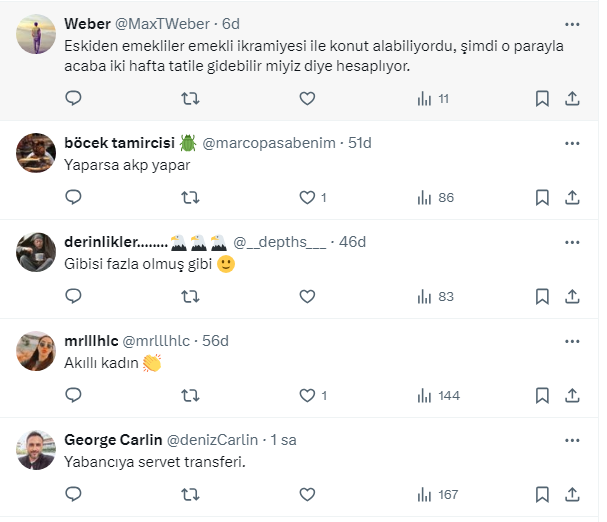Expand options menu on George Carlin tweet
Viewport: 607px width, 522px height.
pyautogui.click(x=572, y=440)
